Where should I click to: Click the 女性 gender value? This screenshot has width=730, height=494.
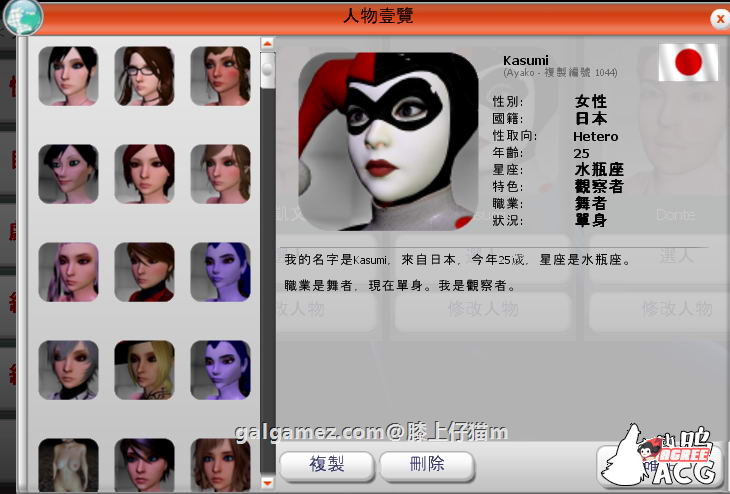(x=590, y=102)
